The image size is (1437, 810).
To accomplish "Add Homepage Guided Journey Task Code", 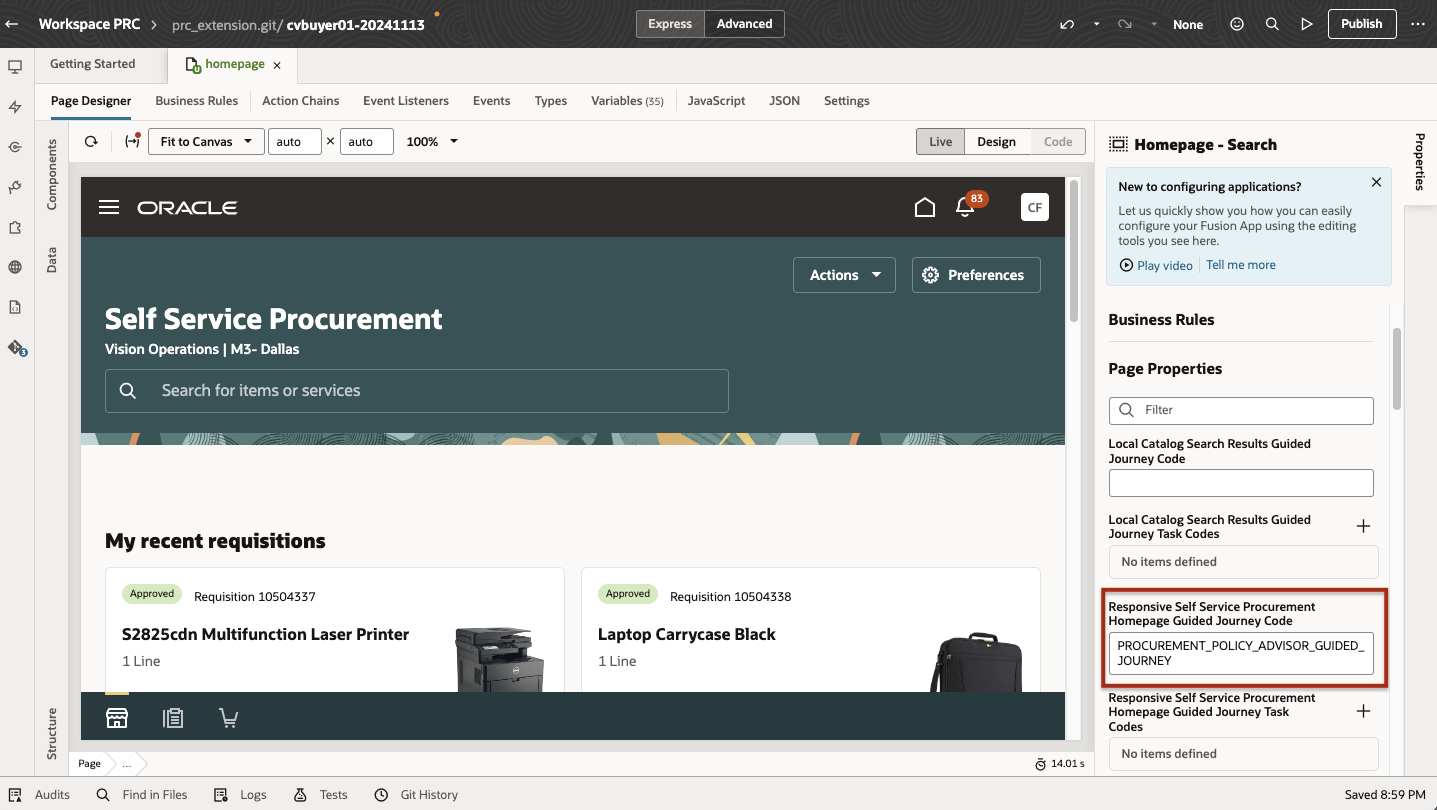I will click(1363, 712).
